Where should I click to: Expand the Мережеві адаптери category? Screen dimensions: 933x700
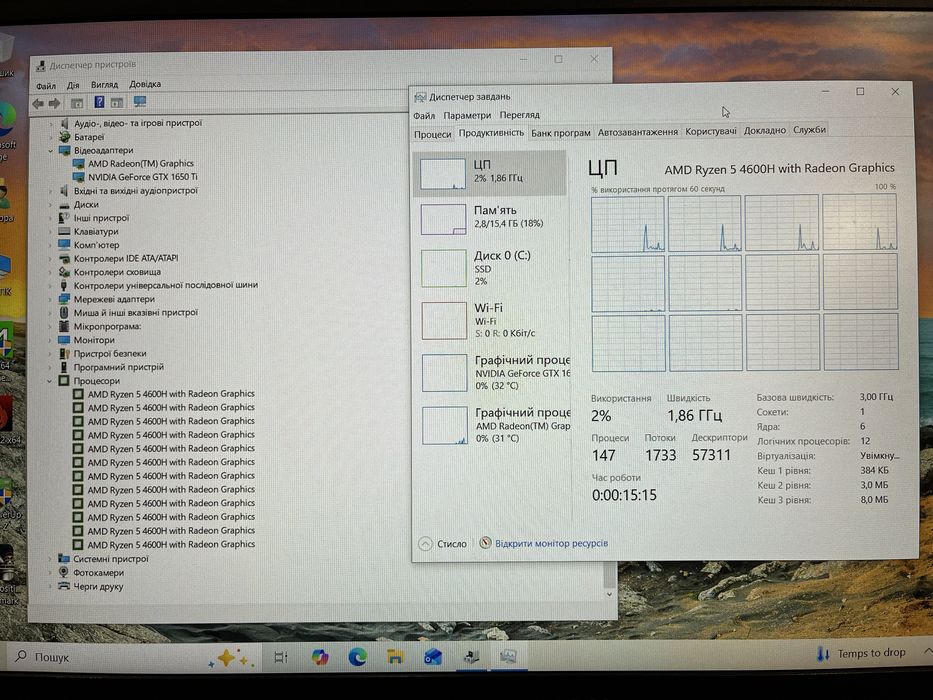point(51,299)
